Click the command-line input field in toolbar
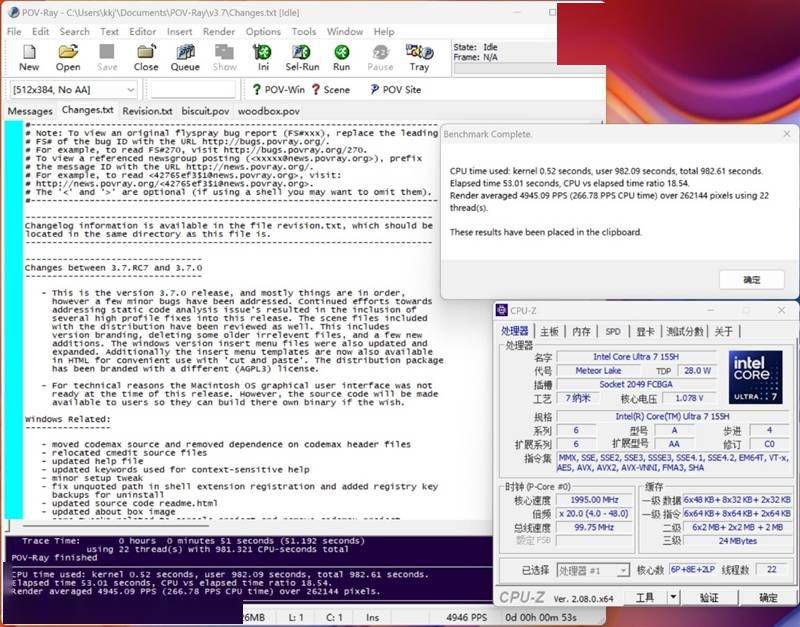The image size is (800, 627). pos(193,90)
